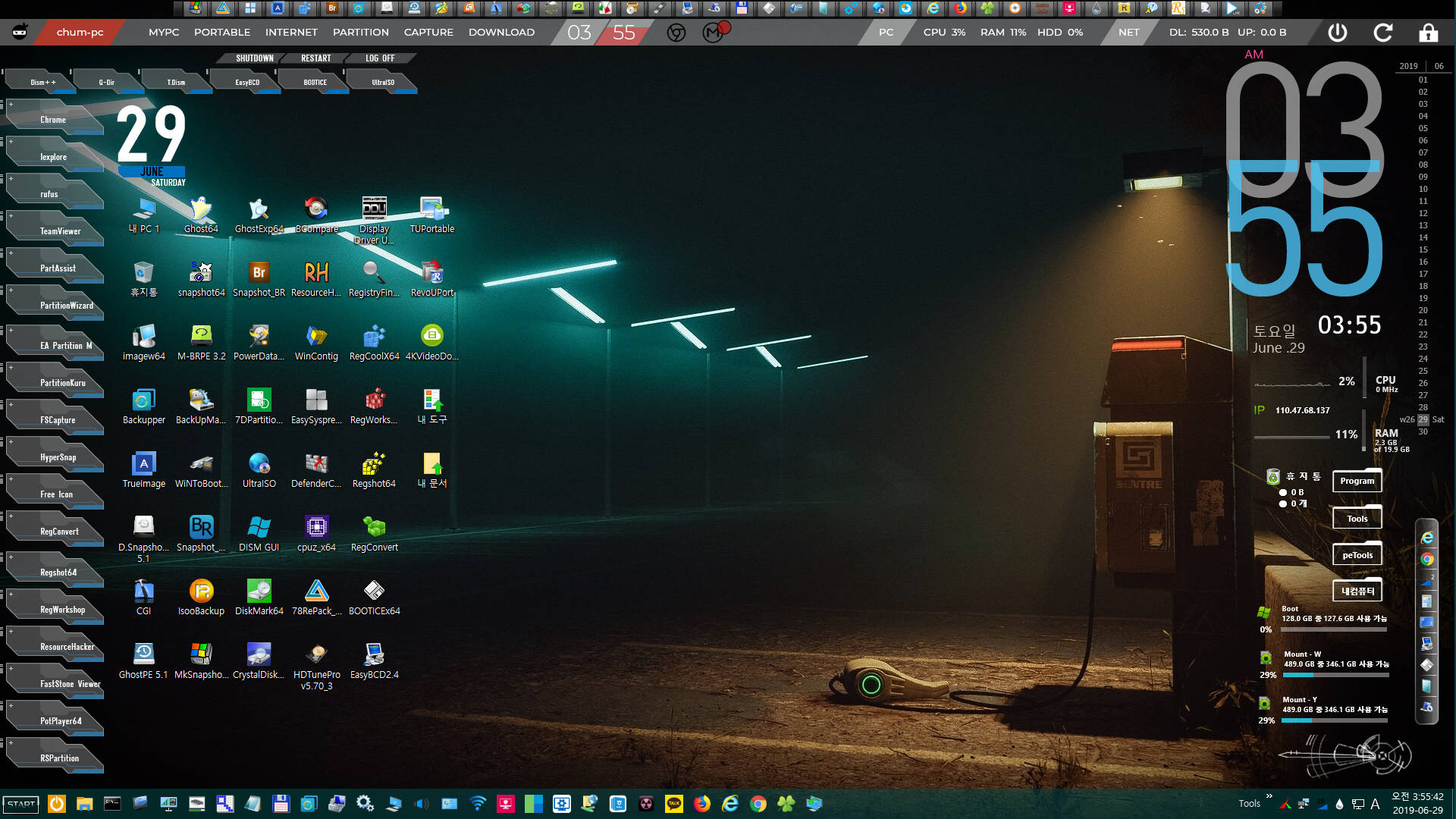Click the lock icon in the top bar
This screenshot has width=1456, height=819.
point(1429,33)
